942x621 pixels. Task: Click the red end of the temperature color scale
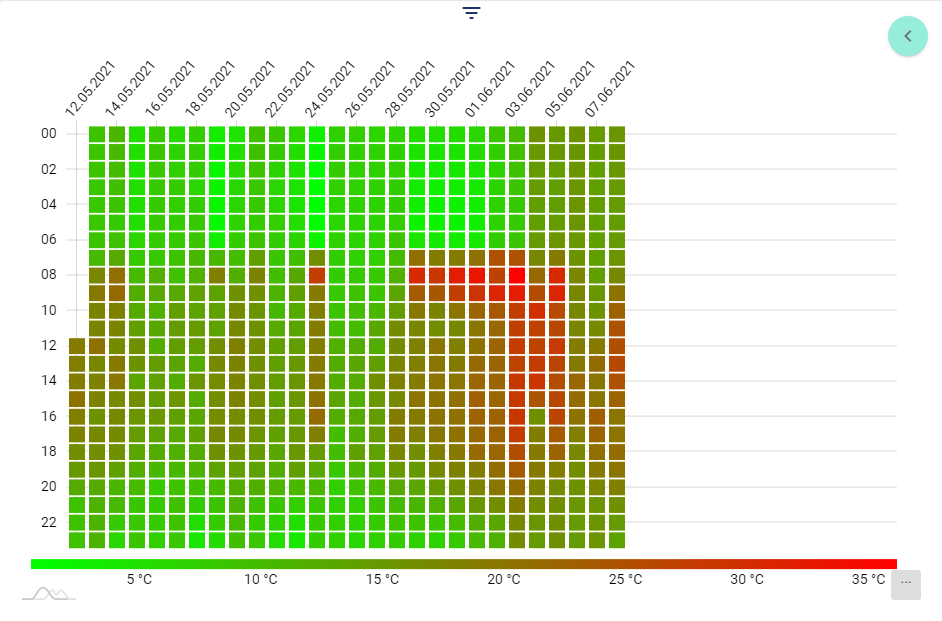[888, 564]
